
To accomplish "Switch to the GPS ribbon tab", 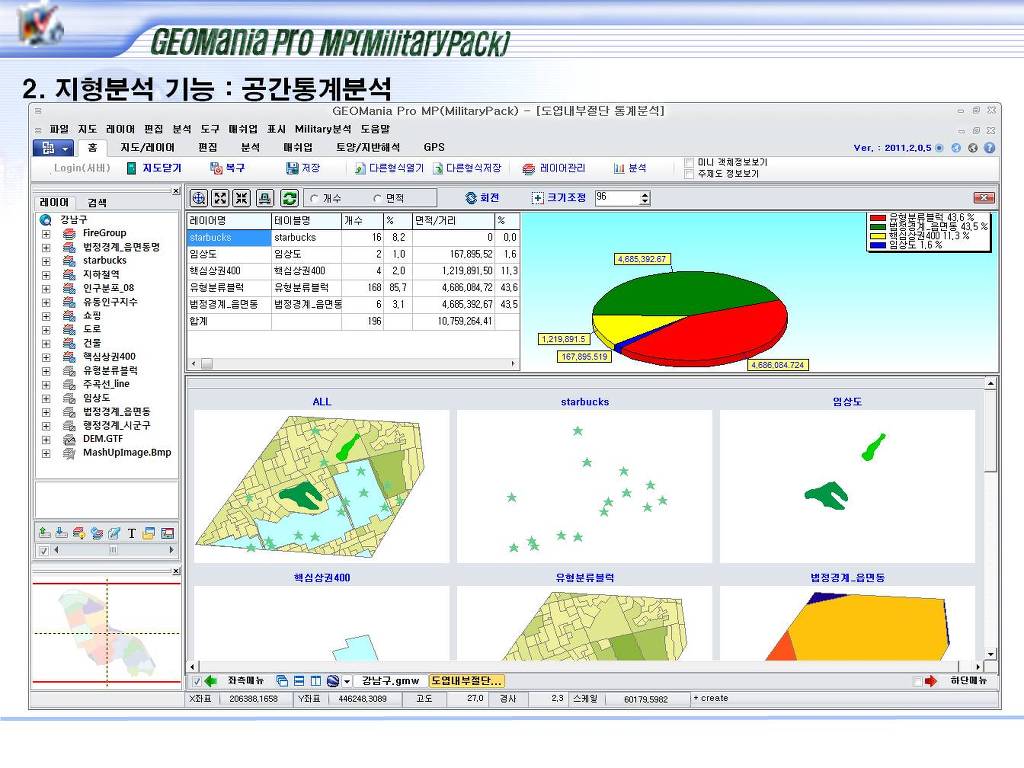I will point(433,147).
